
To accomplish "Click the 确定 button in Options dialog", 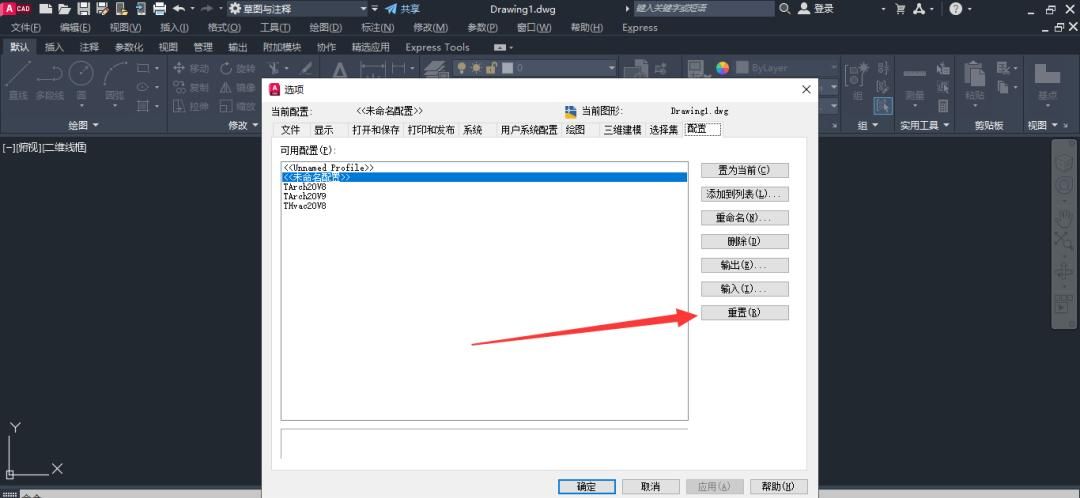I will (587, 486).
